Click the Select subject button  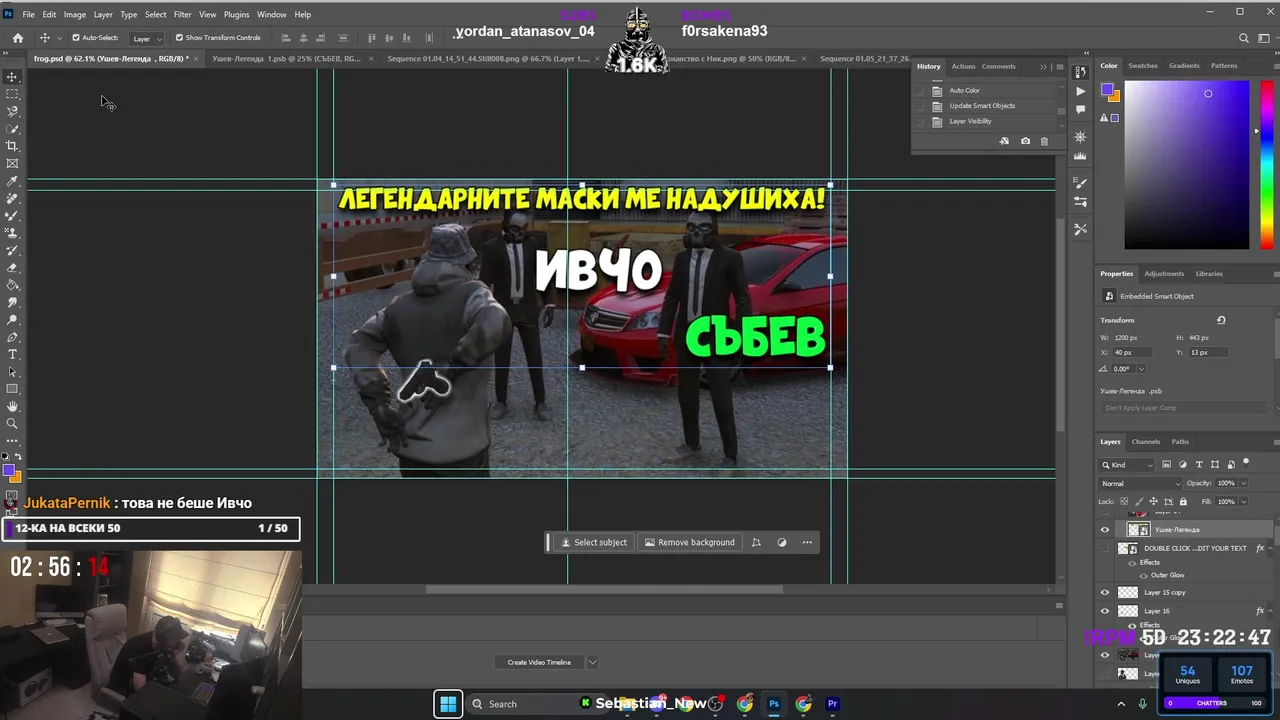[x=593, y=542]
